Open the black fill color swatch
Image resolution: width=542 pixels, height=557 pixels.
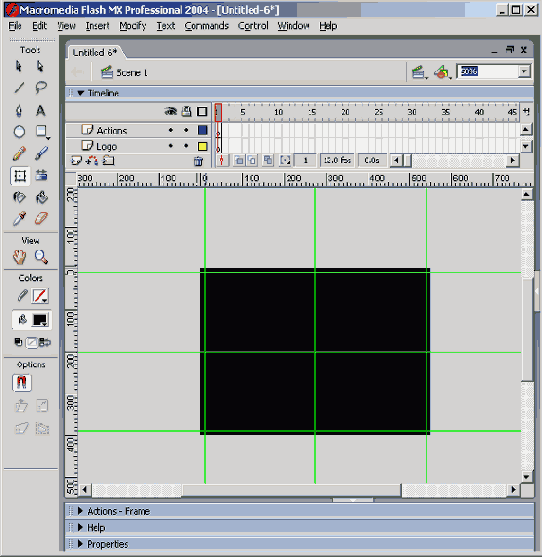(x=40, y=320)
